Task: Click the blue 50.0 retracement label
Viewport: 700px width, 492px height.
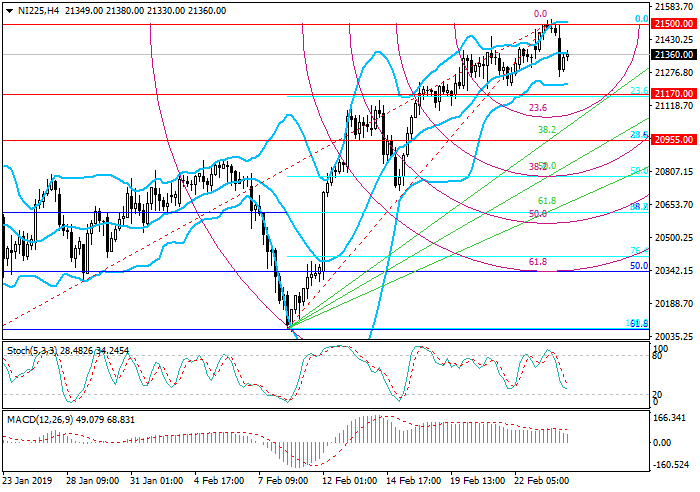Action: click(x=638, y=266)
